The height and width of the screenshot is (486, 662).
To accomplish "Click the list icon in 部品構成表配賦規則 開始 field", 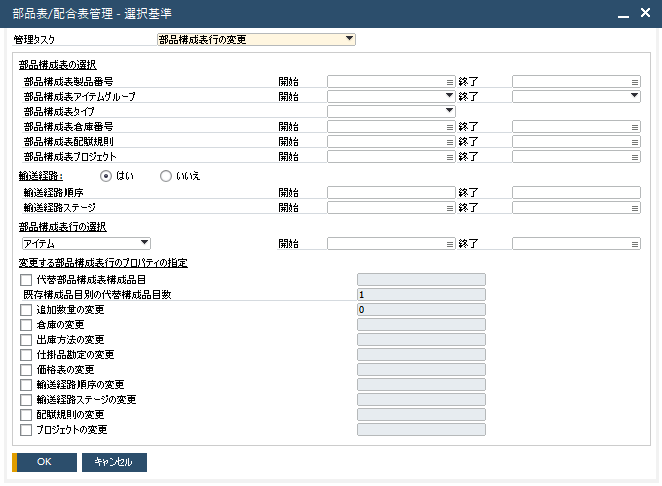I will click(x=450, y=142).
